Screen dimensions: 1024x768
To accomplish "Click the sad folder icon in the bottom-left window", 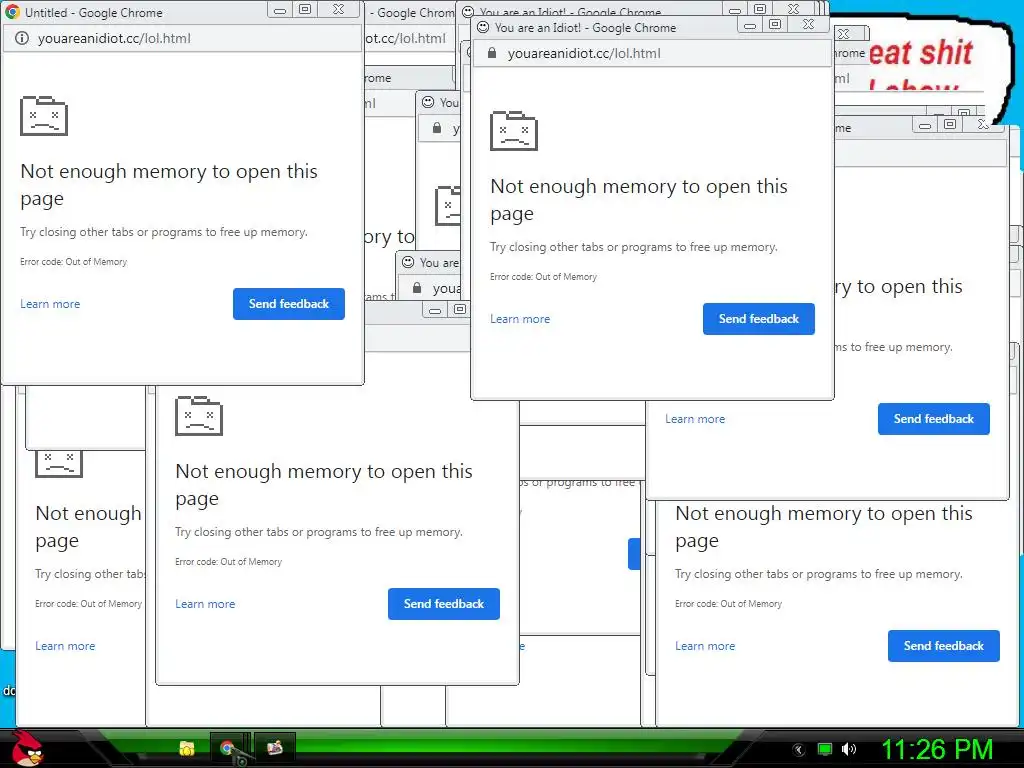I will [59, 464].
